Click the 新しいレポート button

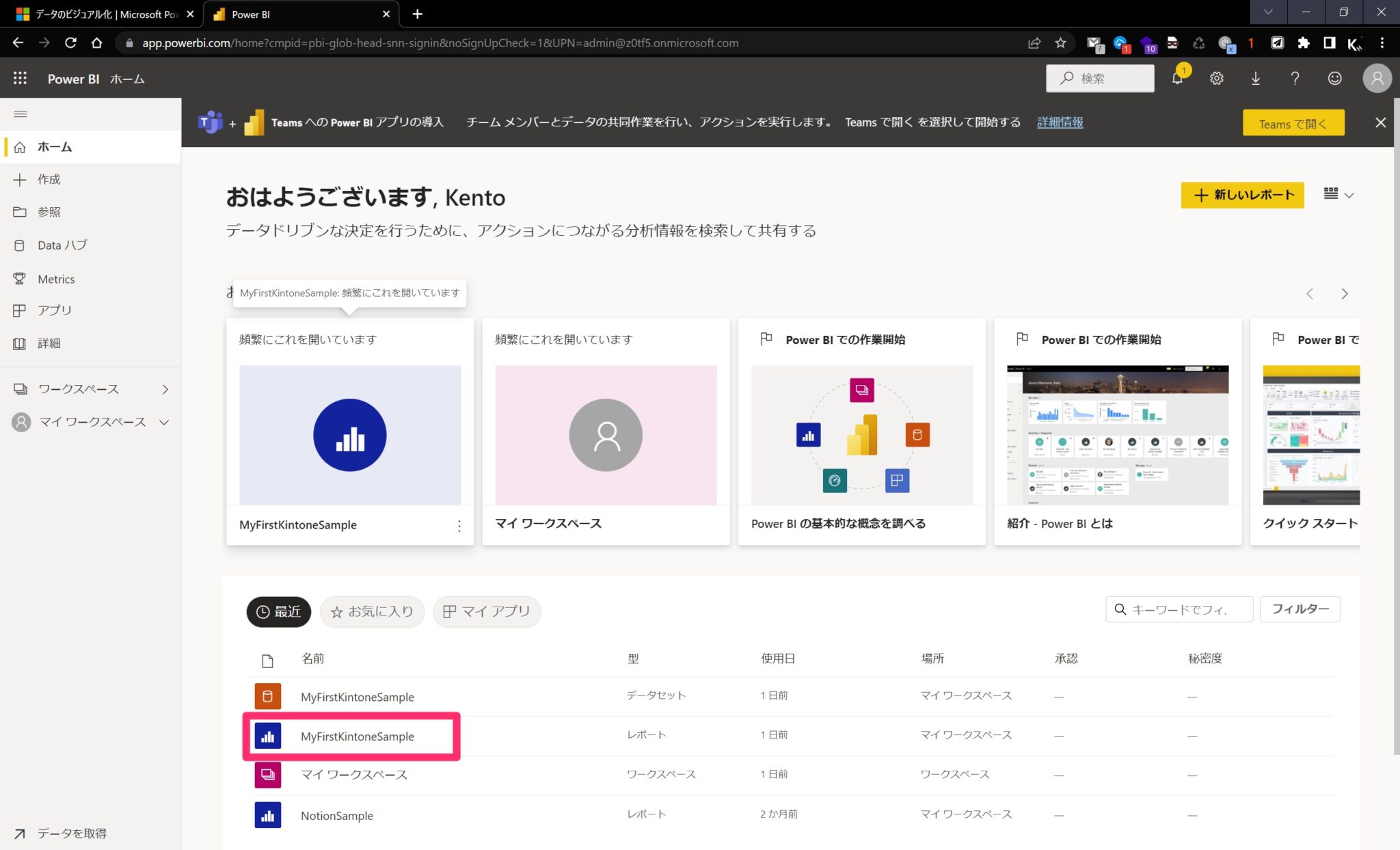pos(1242,195)
